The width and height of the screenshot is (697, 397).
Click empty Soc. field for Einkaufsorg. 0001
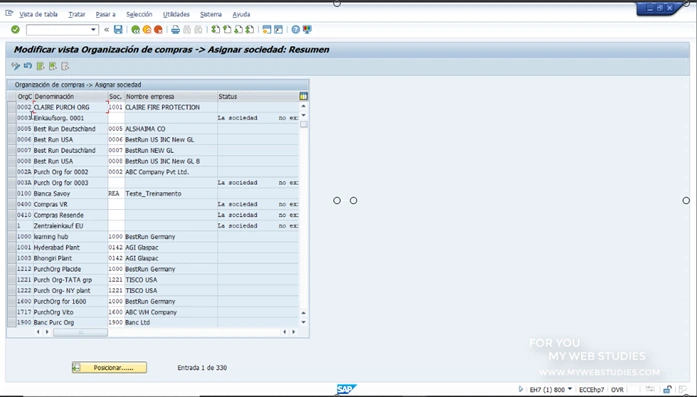116,118
